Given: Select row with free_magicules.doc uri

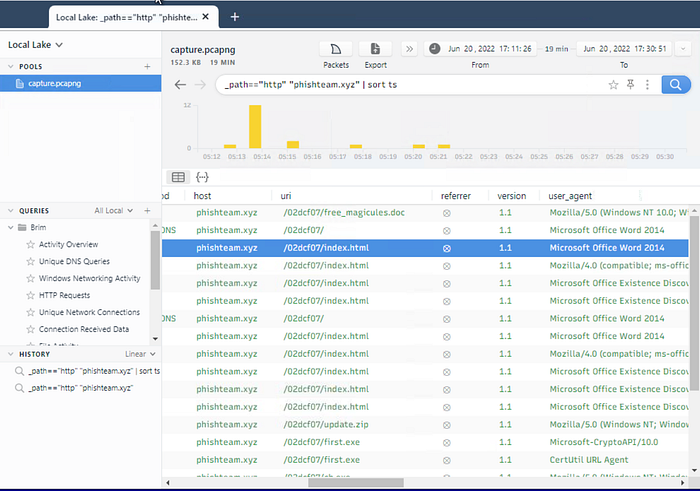Looking at the screenshot, I should (425, 213).
